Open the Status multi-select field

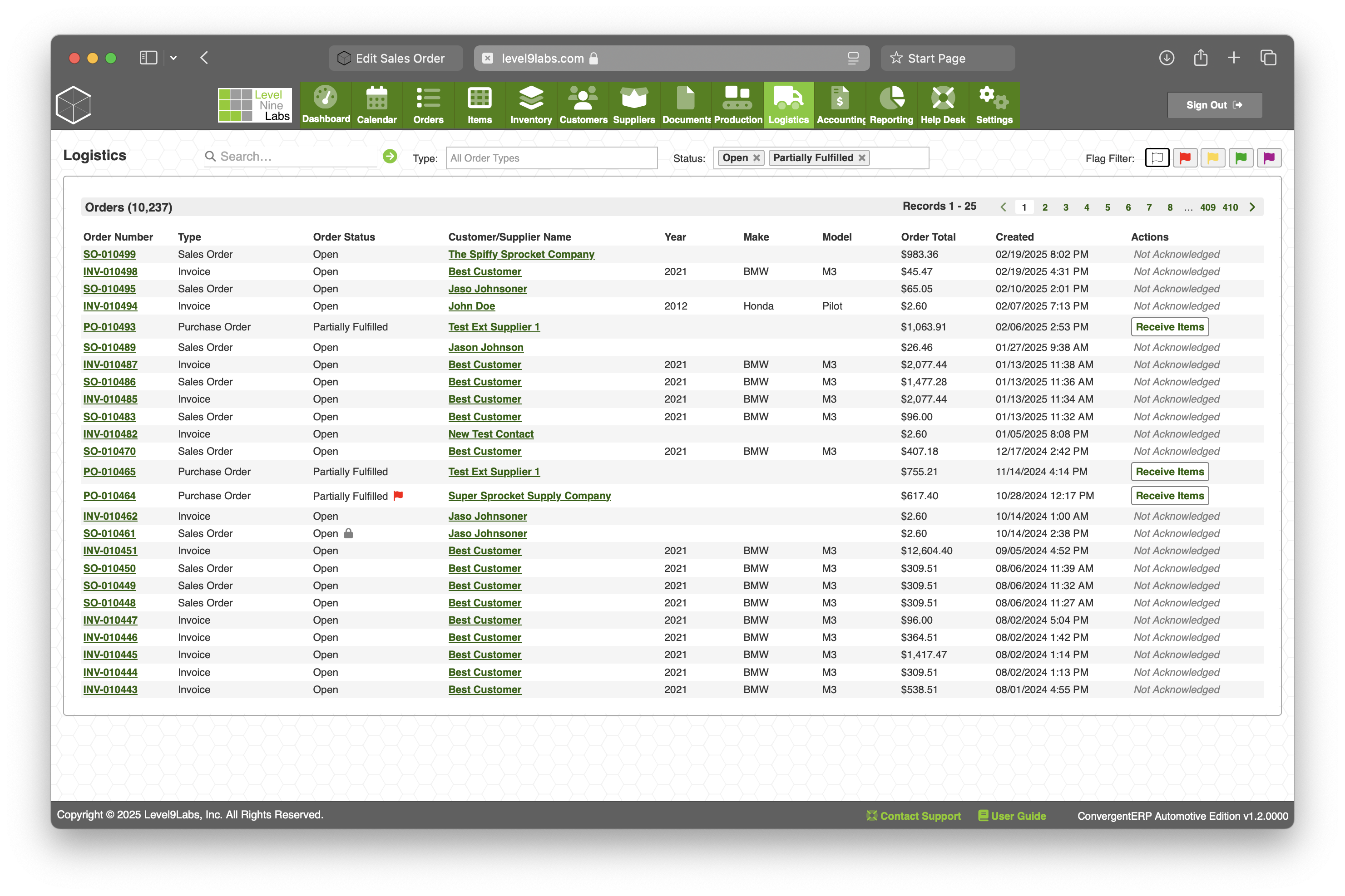821,158
